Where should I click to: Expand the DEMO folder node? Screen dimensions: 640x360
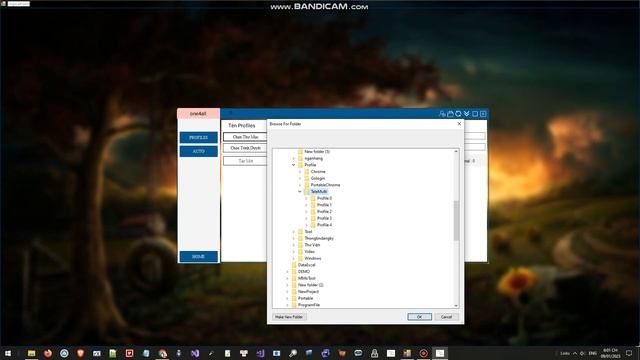[x=287, y=271]
